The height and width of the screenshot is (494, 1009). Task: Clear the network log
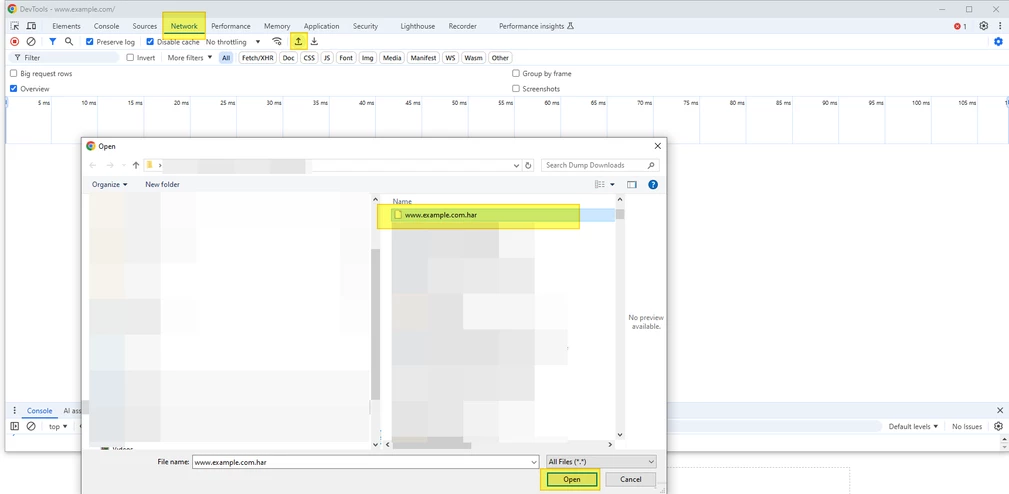click(31, 42)
